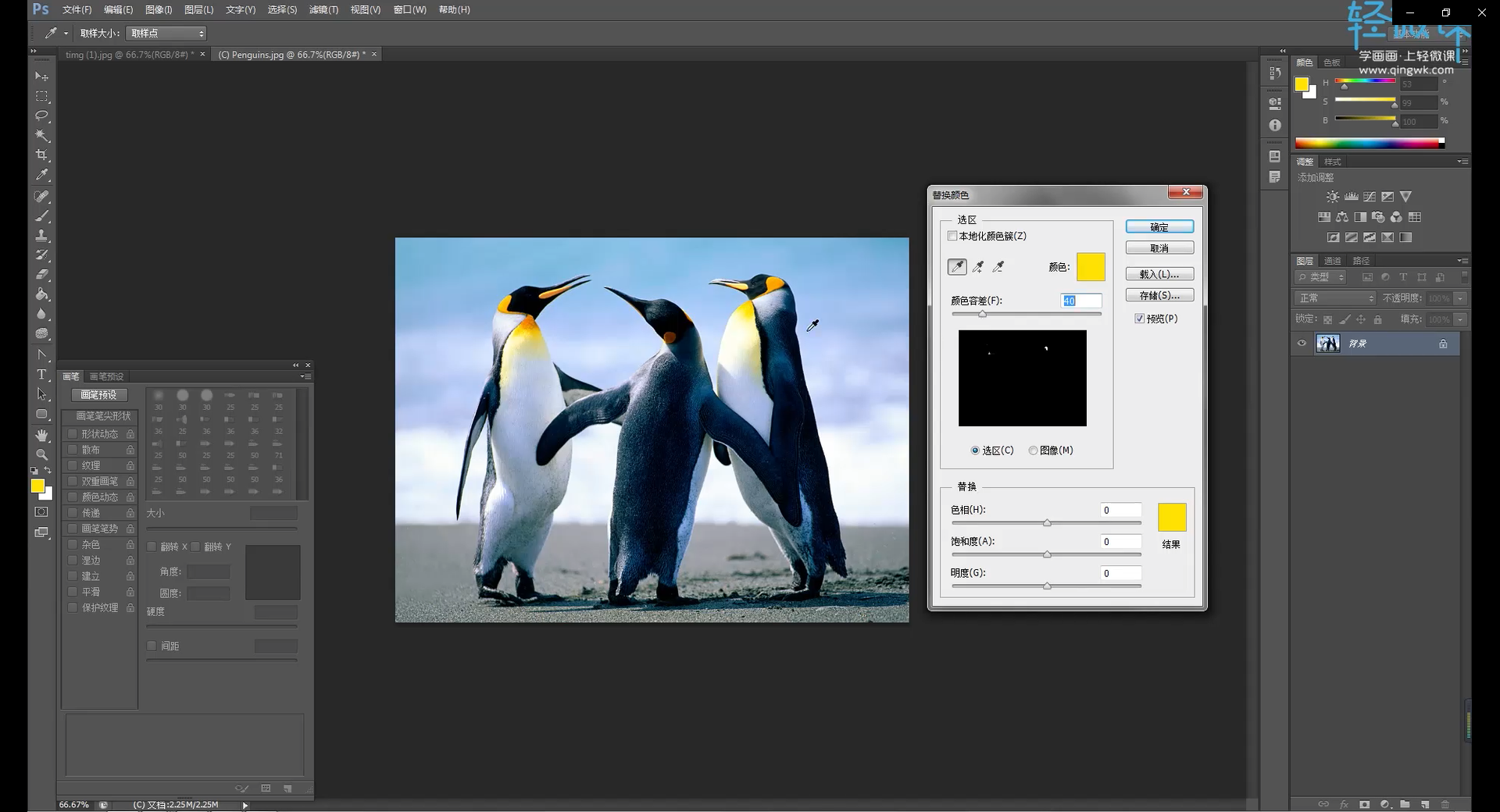Confirm Replace Color with OK button
The image size is (1500, 812).
click(x=1159, y=227)
